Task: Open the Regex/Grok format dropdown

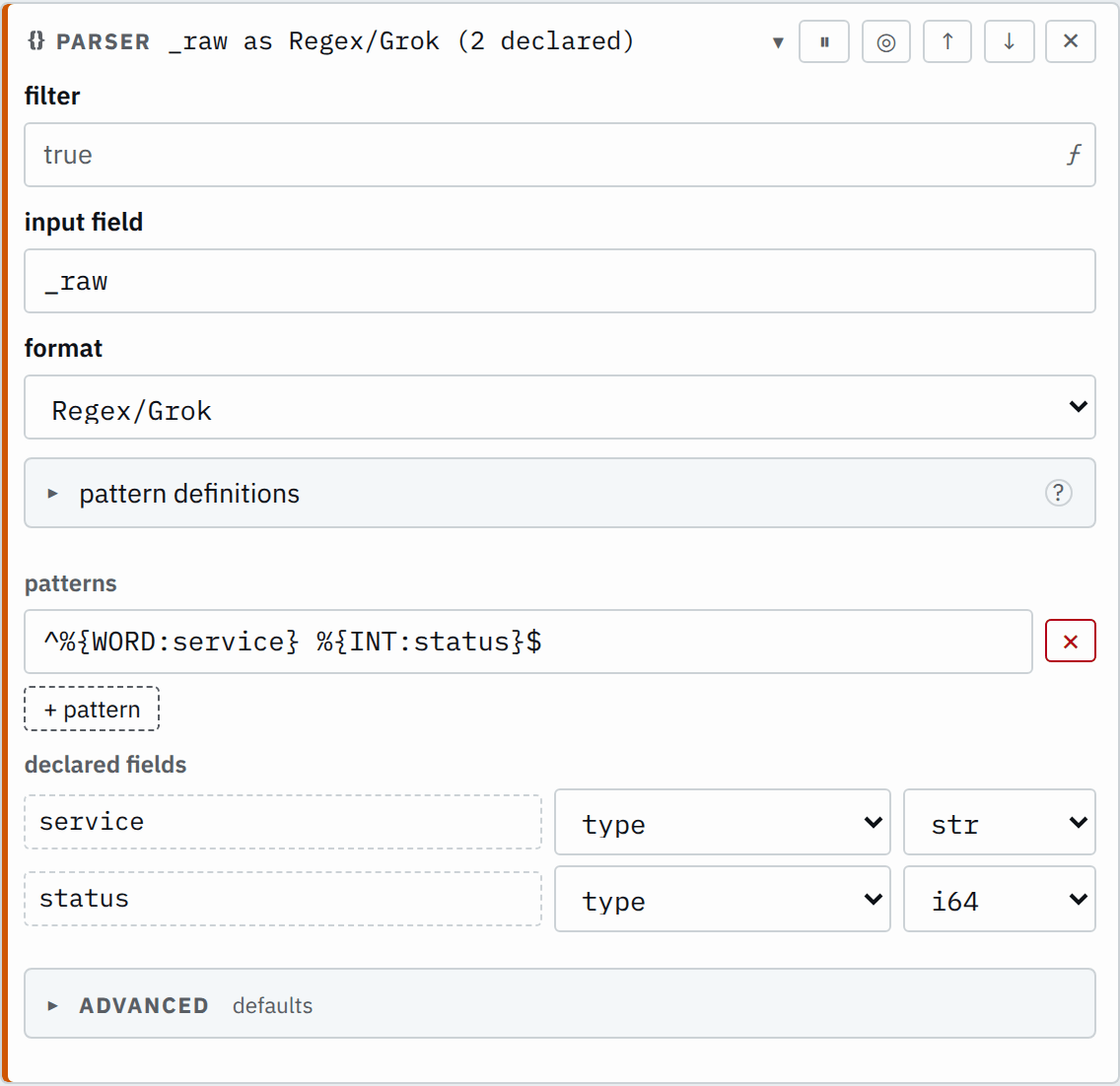Action: click(559, 407)
